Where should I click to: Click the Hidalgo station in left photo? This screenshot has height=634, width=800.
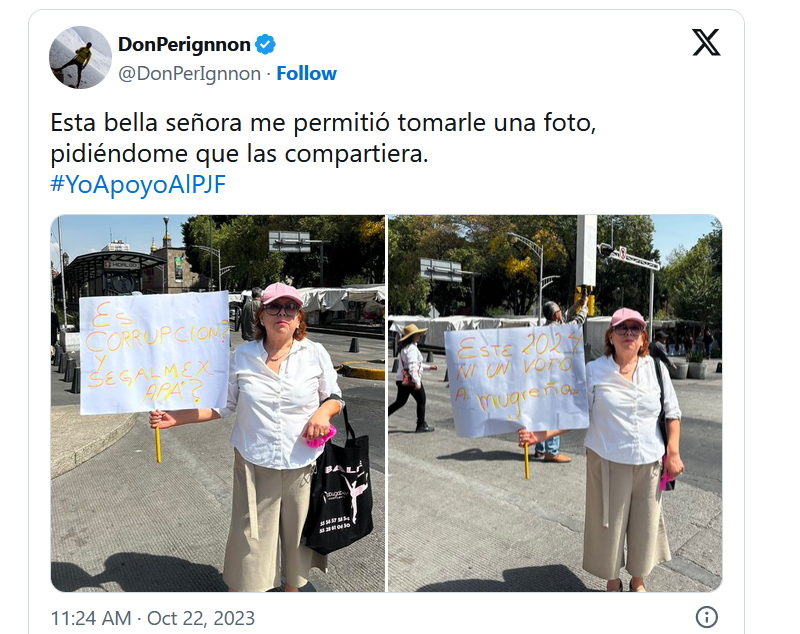[x=116, y=274]
